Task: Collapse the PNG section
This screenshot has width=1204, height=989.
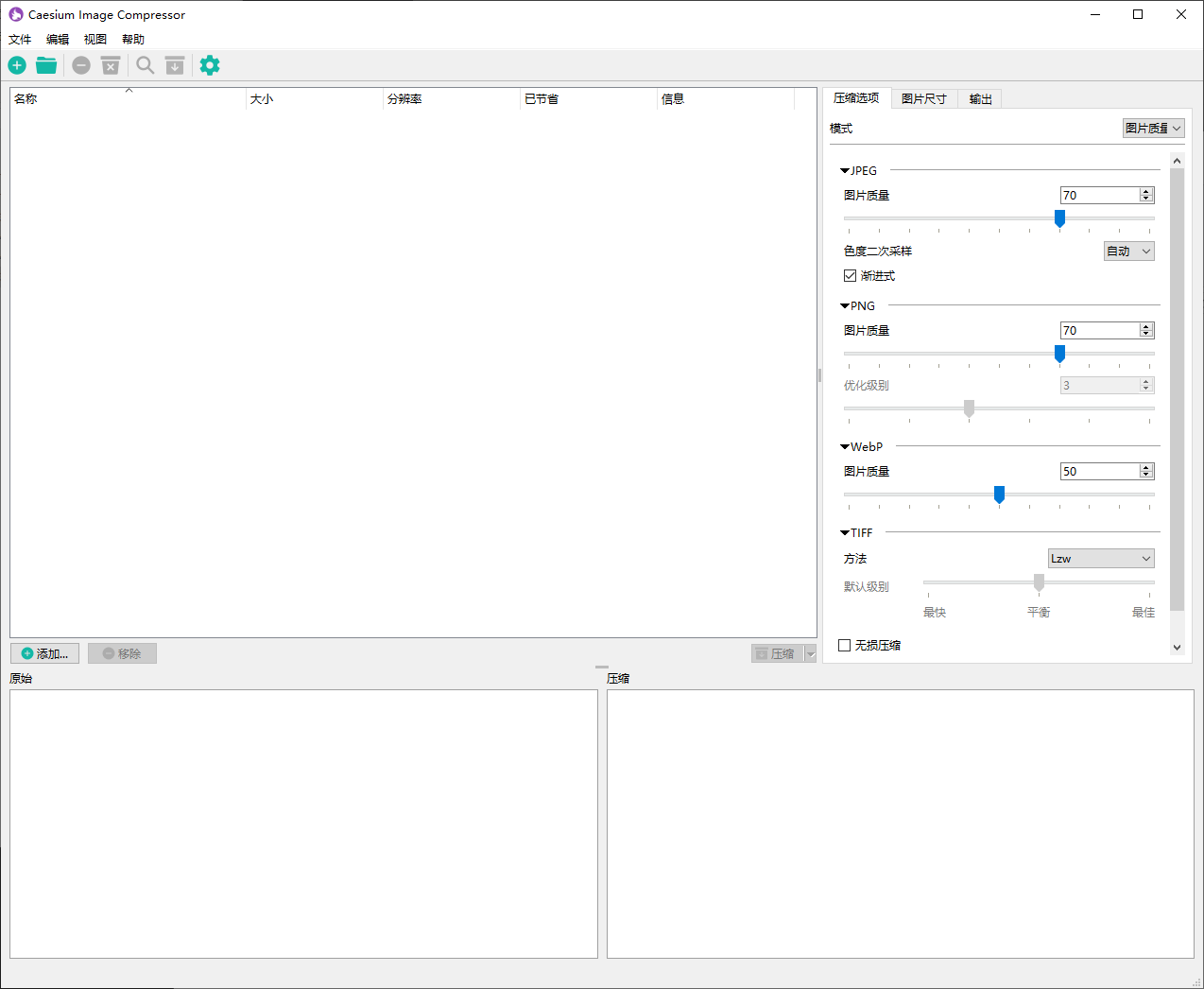Action: coord(845,306)
